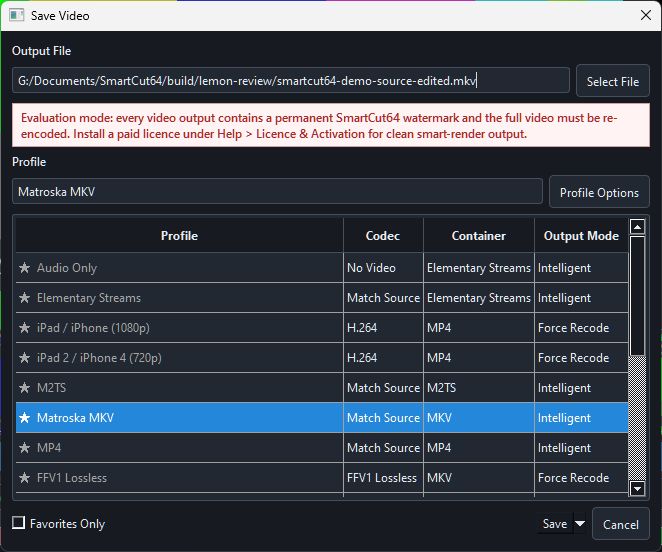662x552 pixels.
Task: Click Elementary Streams container in Audio Only row
Action: pyautogui.click(x=479, y=268)
